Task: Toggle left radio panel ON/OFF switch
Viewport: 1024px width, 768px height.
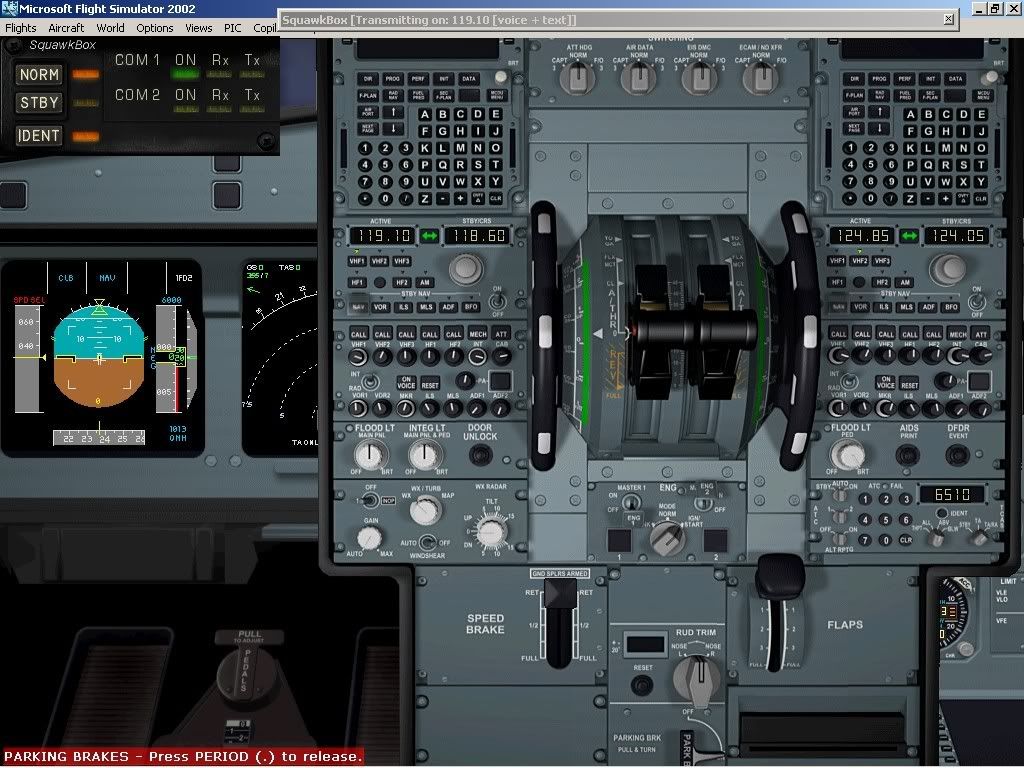Action: point(497,301)
